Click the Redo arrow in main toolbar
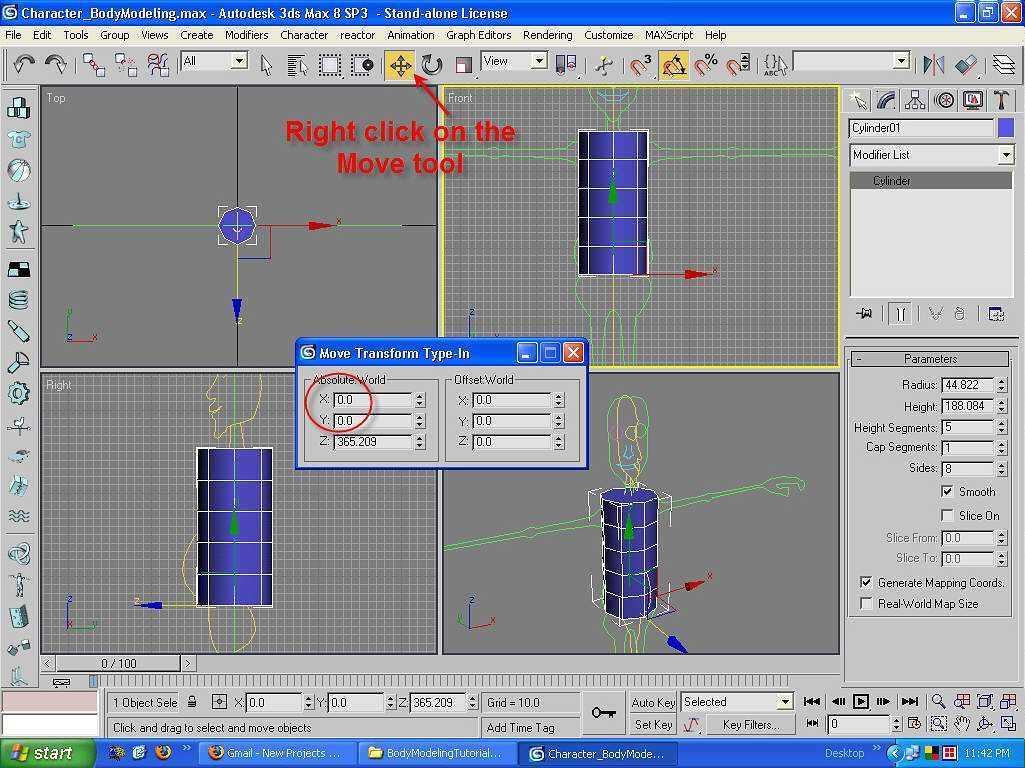 (56, 64)
